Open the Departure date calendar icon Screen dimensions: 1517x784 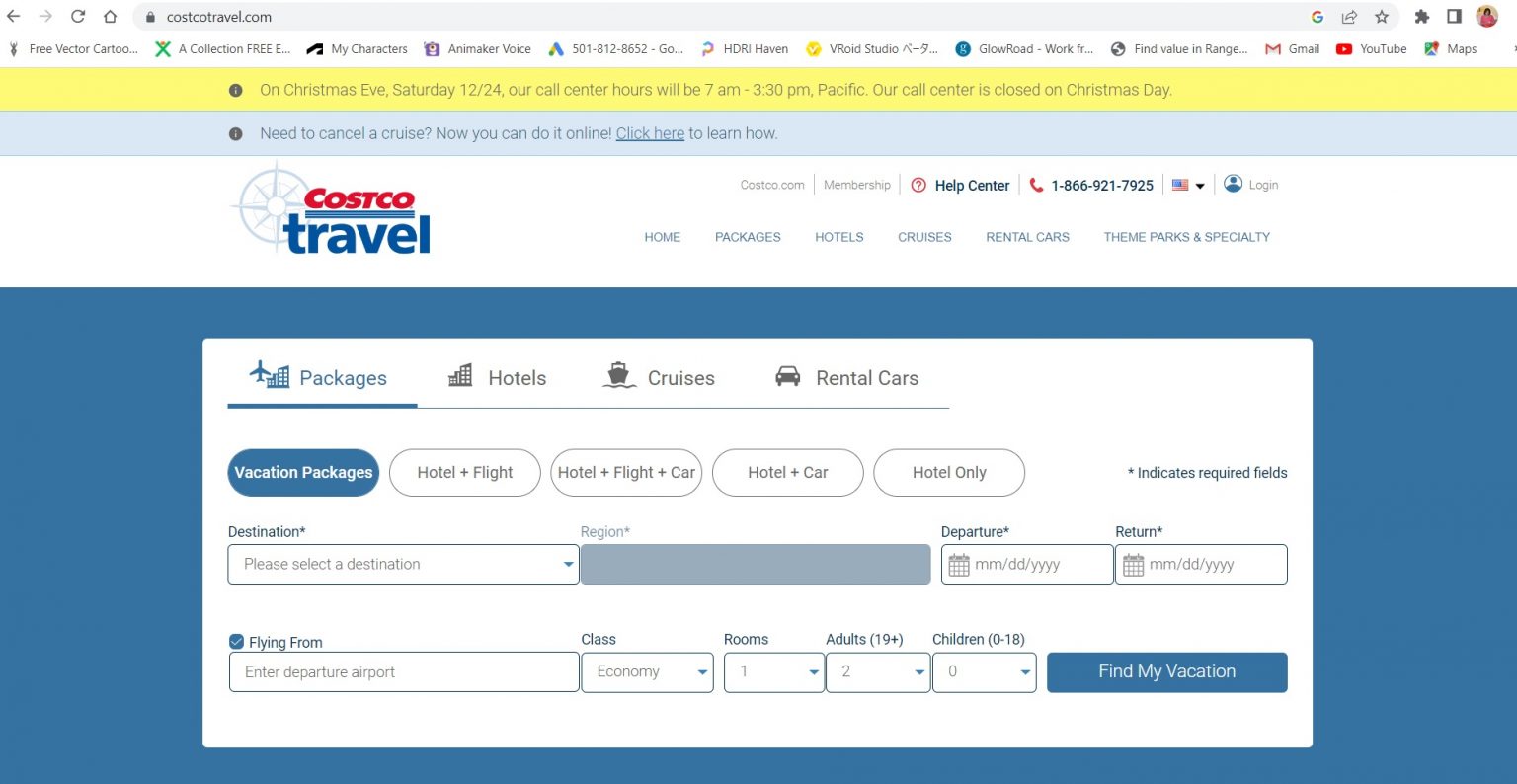point(957,564)
